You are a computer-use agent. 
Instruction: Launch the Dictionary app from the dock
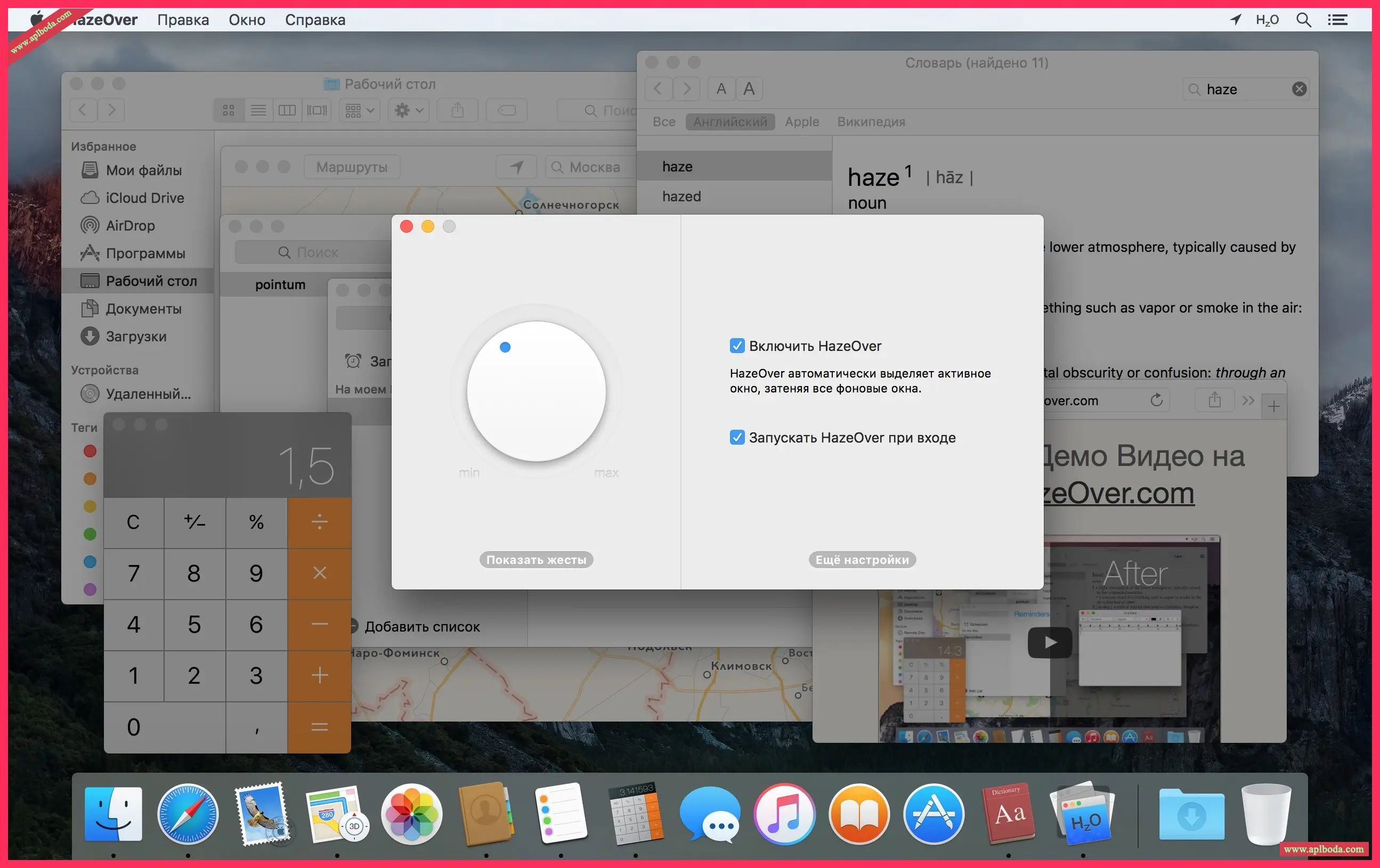click(1009, 814)
